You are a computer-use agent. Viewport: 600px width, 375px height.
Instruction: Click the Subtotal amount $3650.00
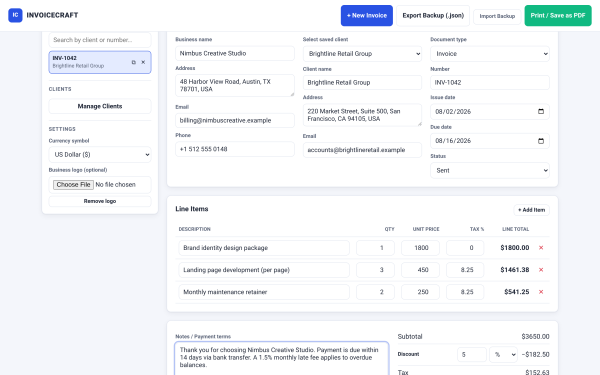coord(535,337)
